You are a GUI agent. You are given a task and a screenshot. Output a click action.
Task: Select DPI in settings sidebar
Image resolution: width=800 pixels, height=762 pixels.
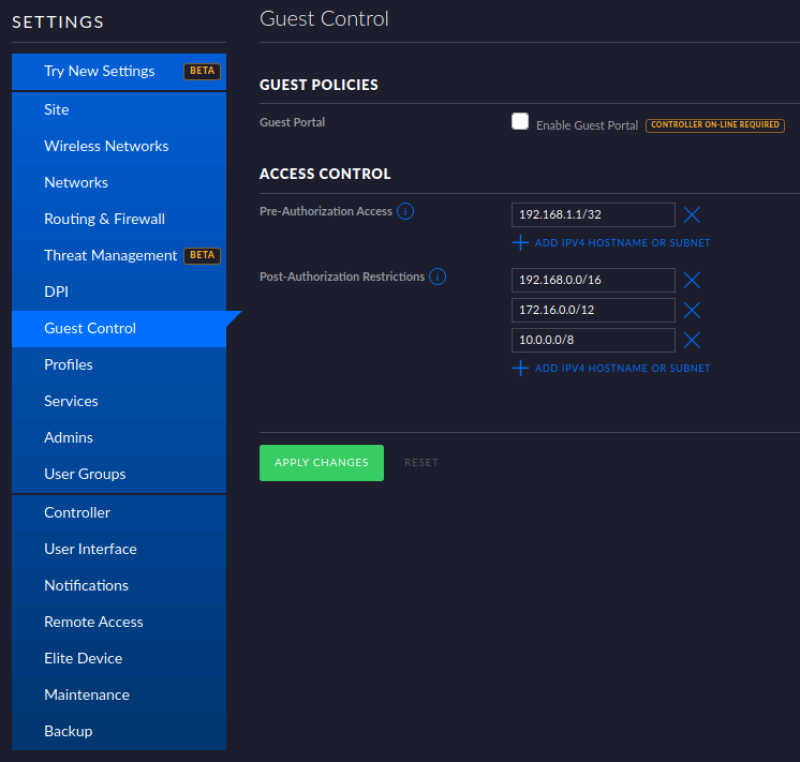tap(119, 292)
